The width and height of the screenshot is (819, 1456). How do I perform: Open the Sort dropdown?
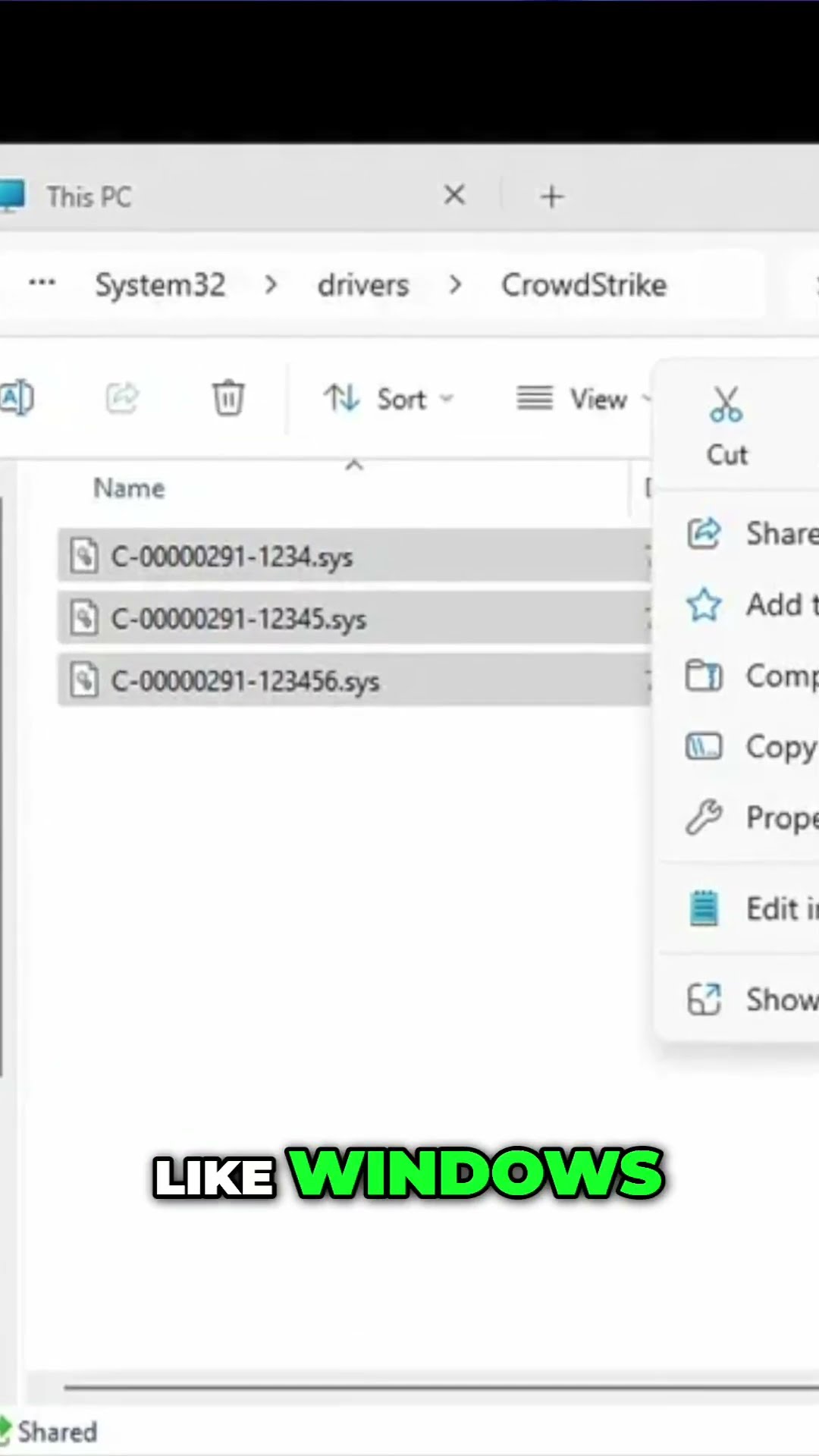click(388, 399)
